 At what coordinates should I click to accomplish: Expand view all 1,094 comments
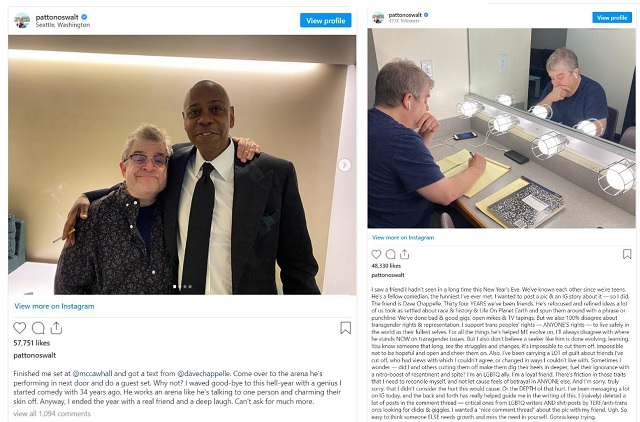[x=52, y=413]
